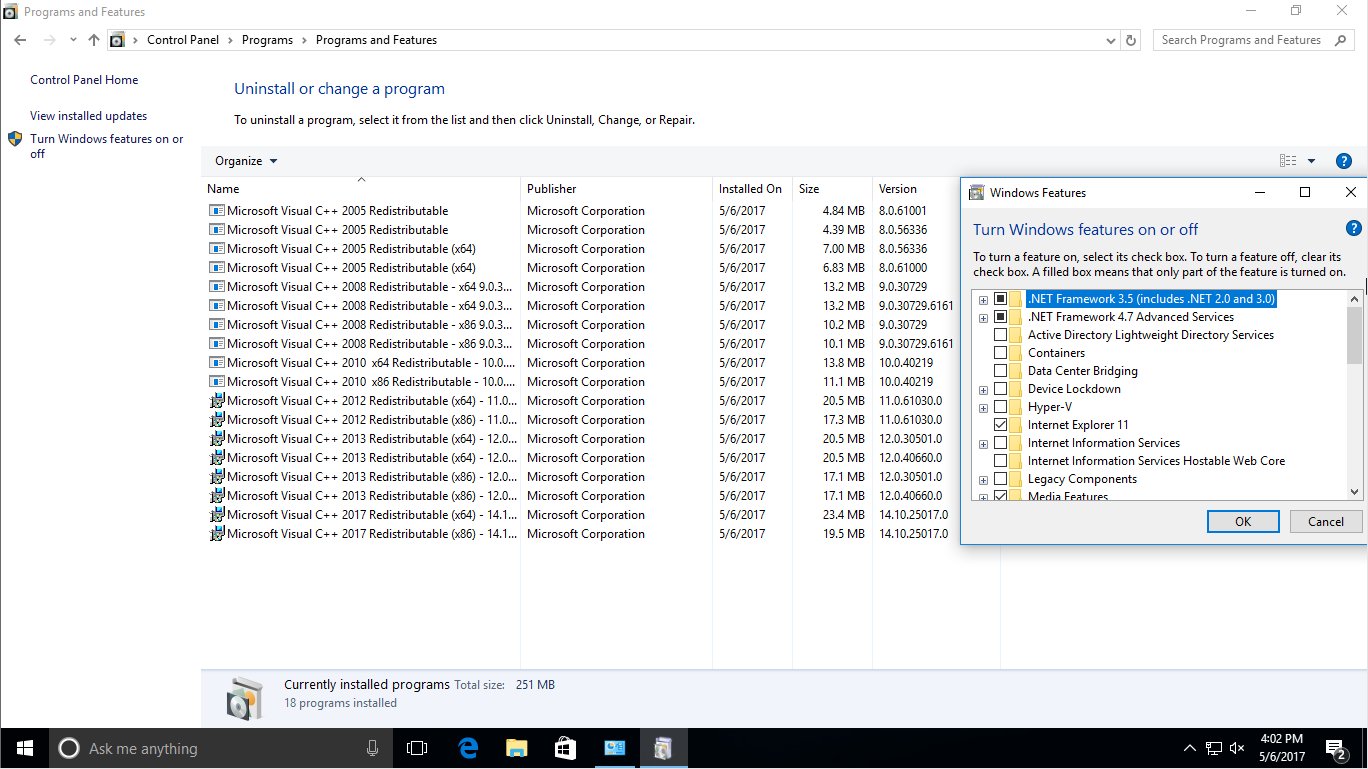
Task: Enable the Device Lockdown checkbox
Action: pos(1000,389)
